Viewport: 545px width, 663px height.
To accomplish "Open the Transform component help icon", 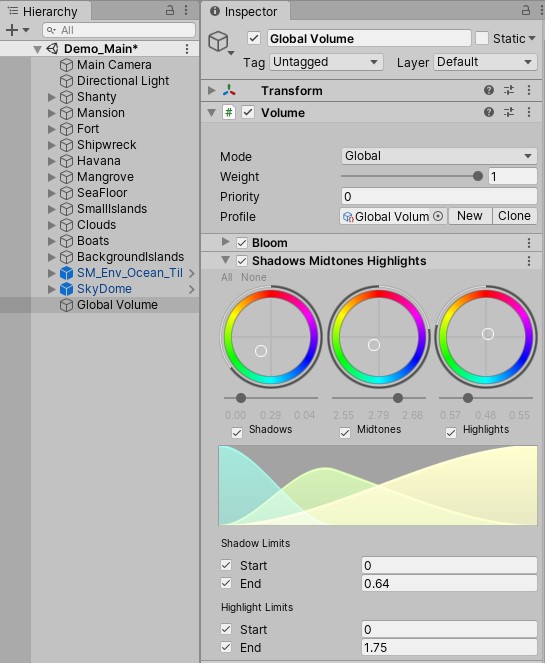I will pyautogui.click(x=489, y=90).
